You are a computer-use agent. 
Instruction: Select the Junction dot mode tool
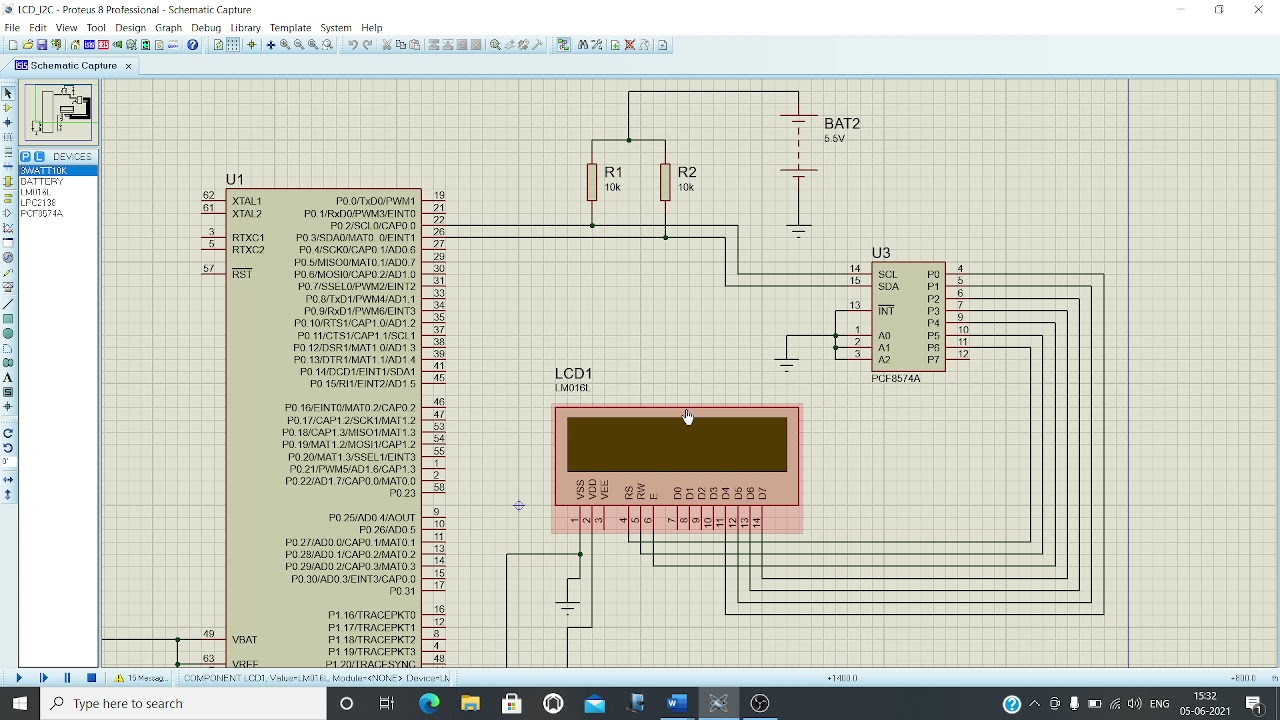tap(8, 122)
